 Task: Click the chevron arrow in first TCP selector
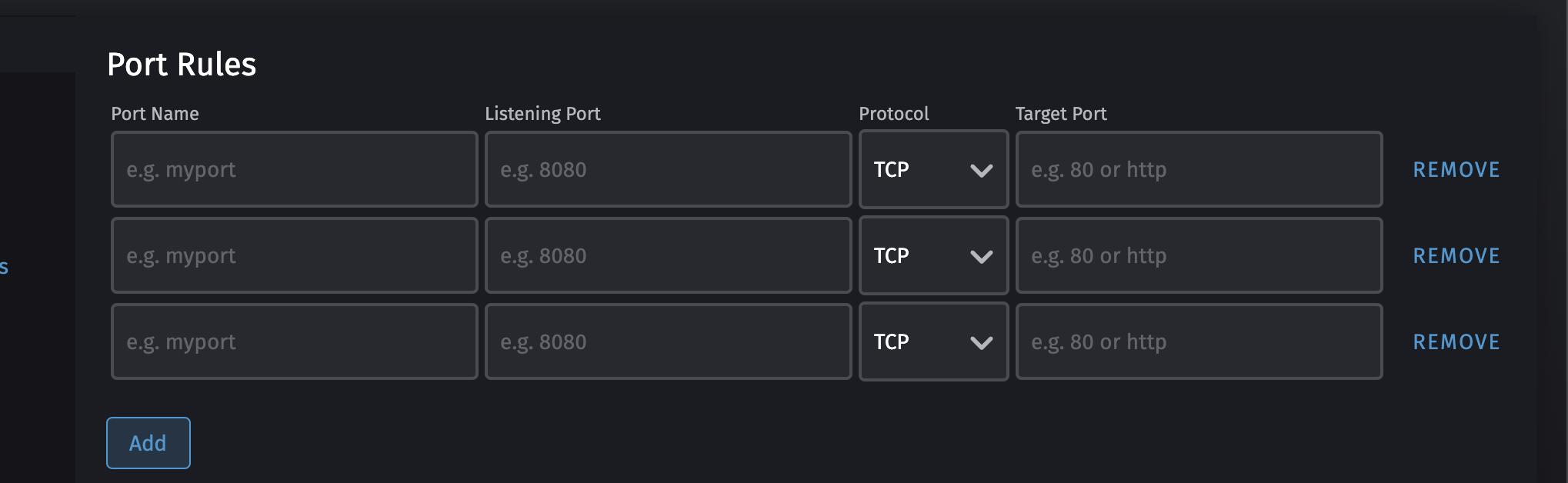(x=982, y=171)
